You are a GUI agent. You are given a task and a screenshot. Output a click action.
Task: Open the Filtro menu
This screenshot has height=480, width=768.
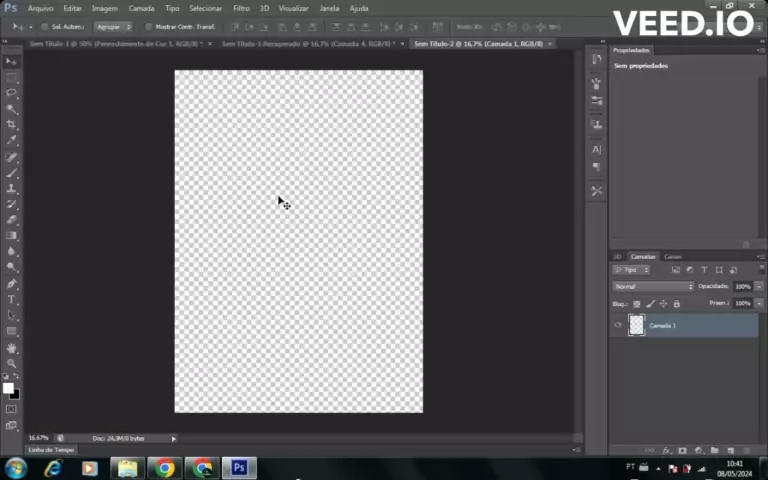[x=241, y=8]
